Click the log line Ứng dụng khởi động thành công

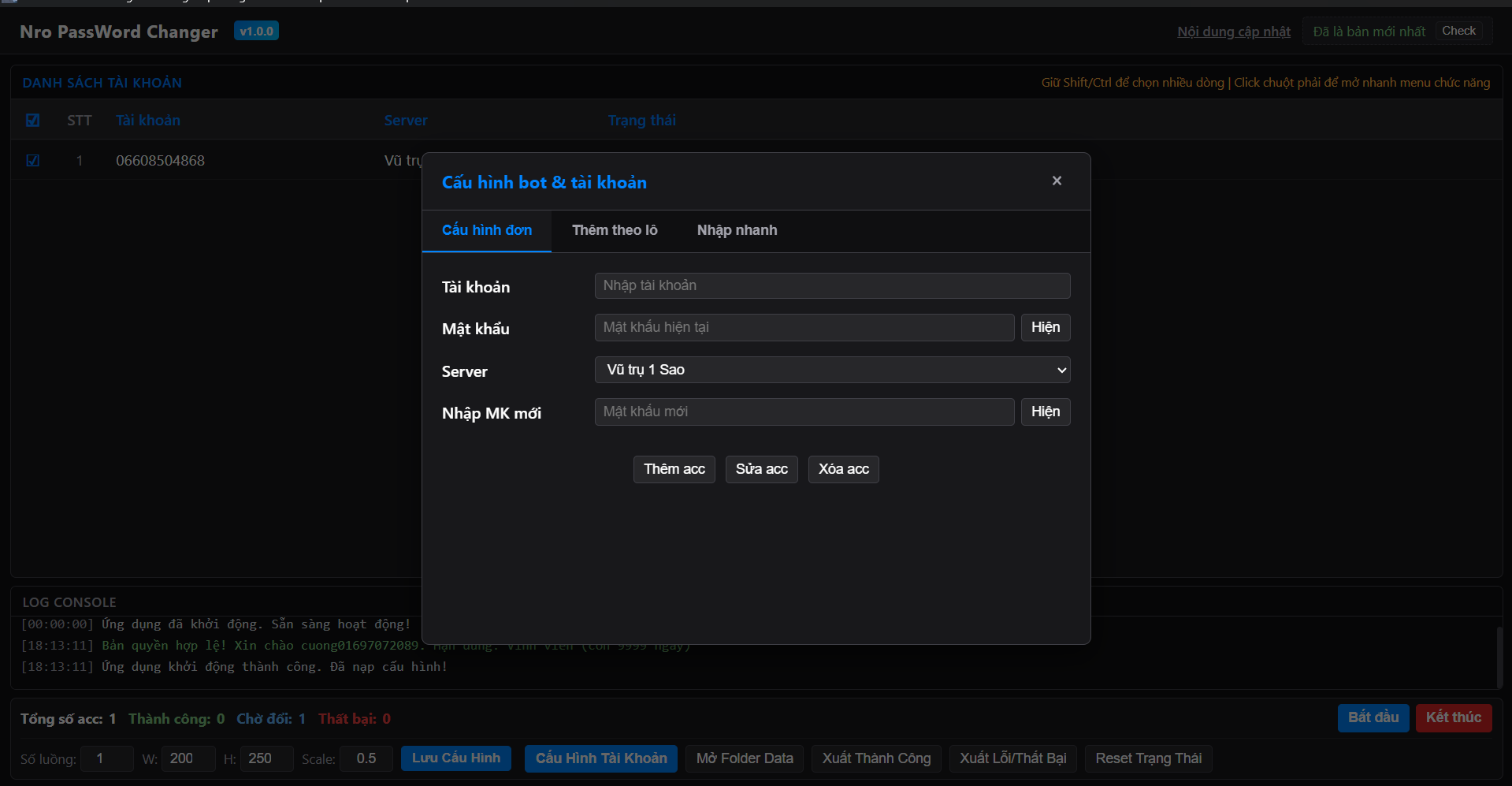click(234, 667)
